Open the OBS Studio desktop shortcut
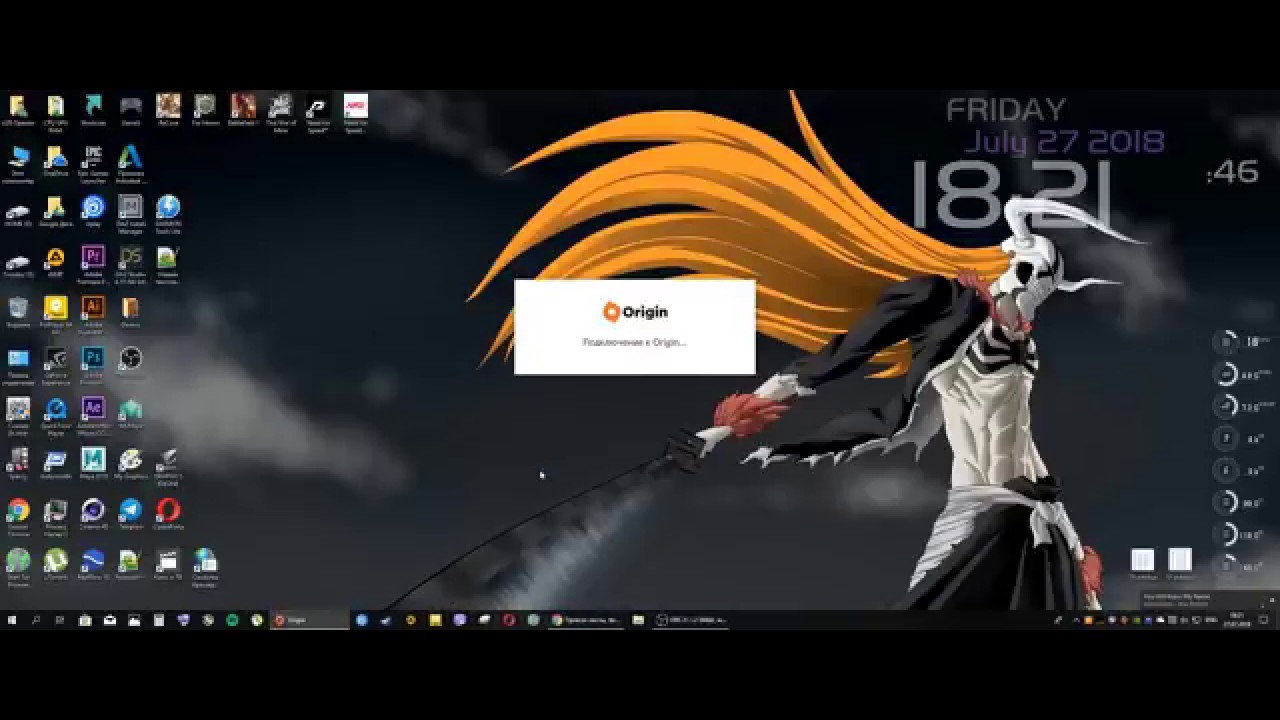The width and height of the screenshot is (1280, 720). tap(130, 364)
